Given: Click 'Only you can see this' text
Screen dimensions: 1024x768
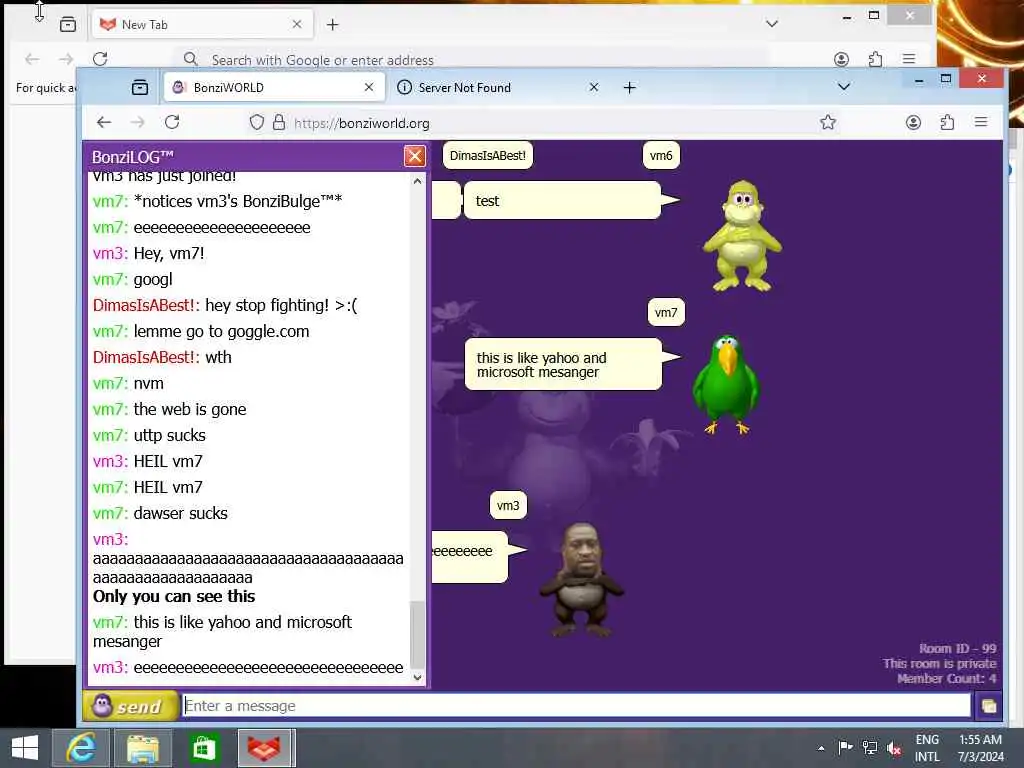Looking at the screenshot, I should [174, 596].
